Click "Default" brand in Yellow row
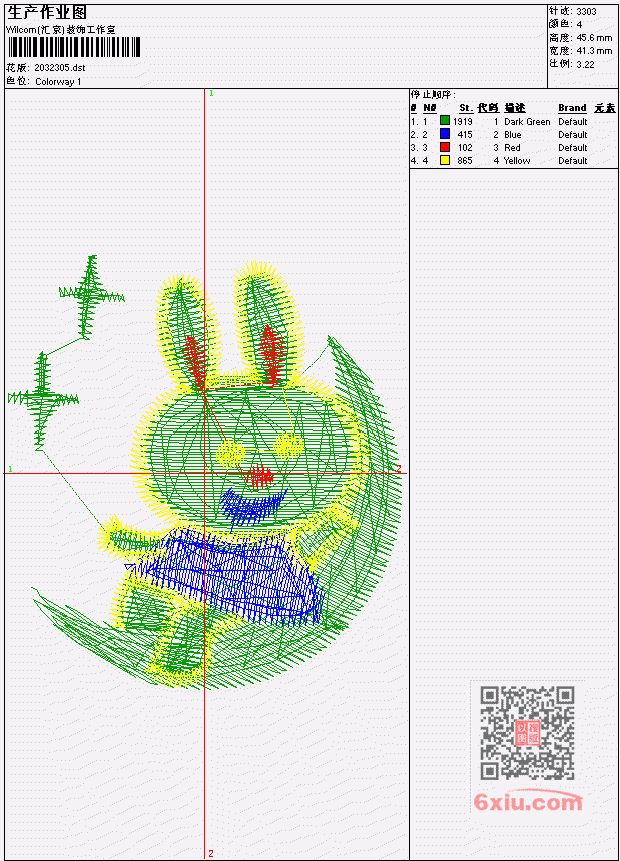 [573, 160]
